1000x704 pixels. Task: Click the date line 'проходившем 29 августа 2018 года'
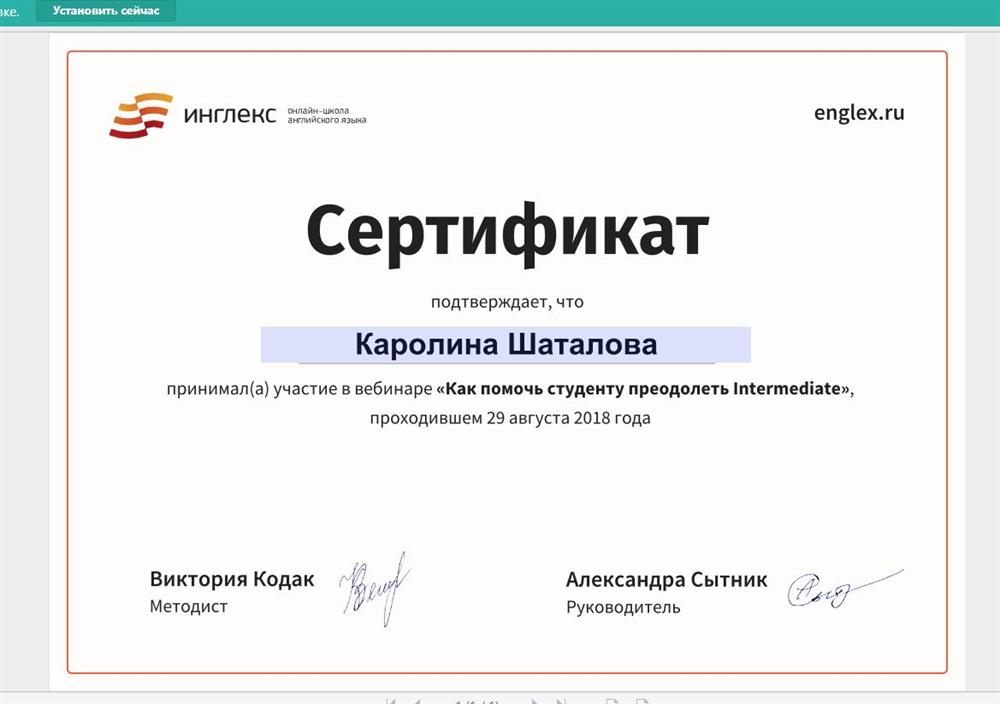click(510, 418)
